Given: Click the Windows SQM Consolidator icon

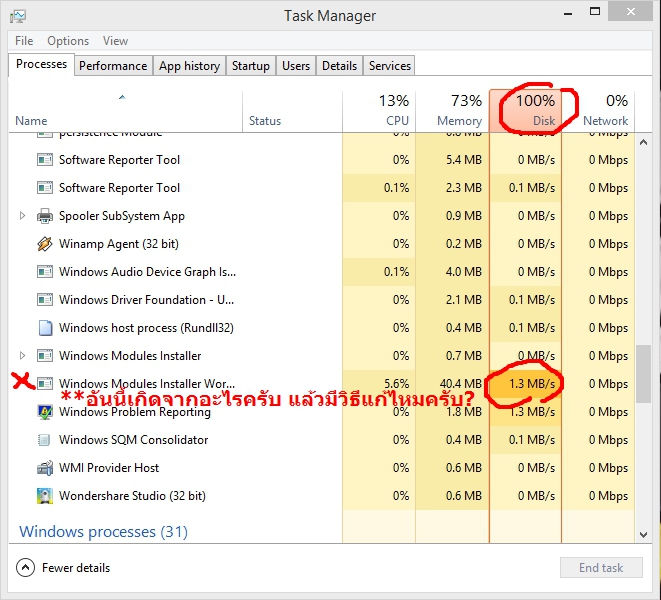Looking at the screenshot, I should tap(44, 440).
